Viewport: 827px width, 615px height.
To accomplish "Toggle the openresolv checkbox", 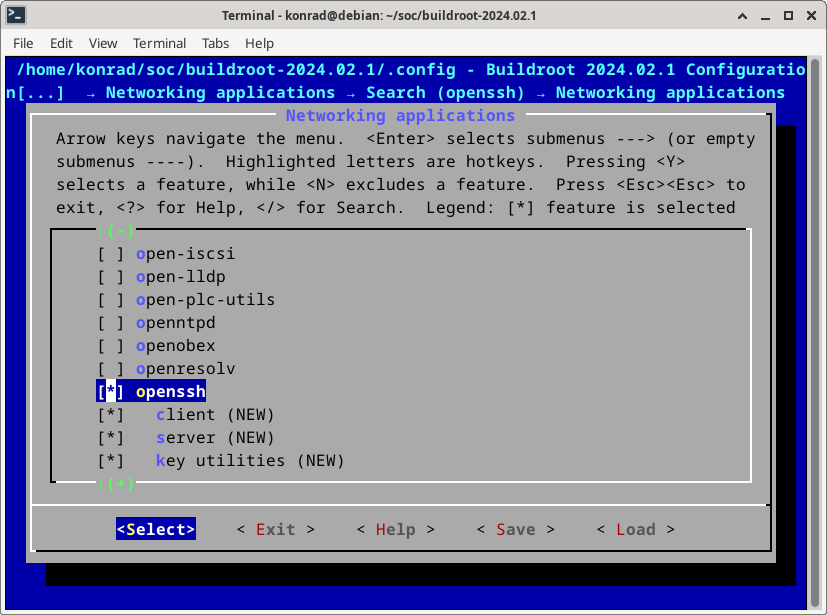I will pos(111,369).
